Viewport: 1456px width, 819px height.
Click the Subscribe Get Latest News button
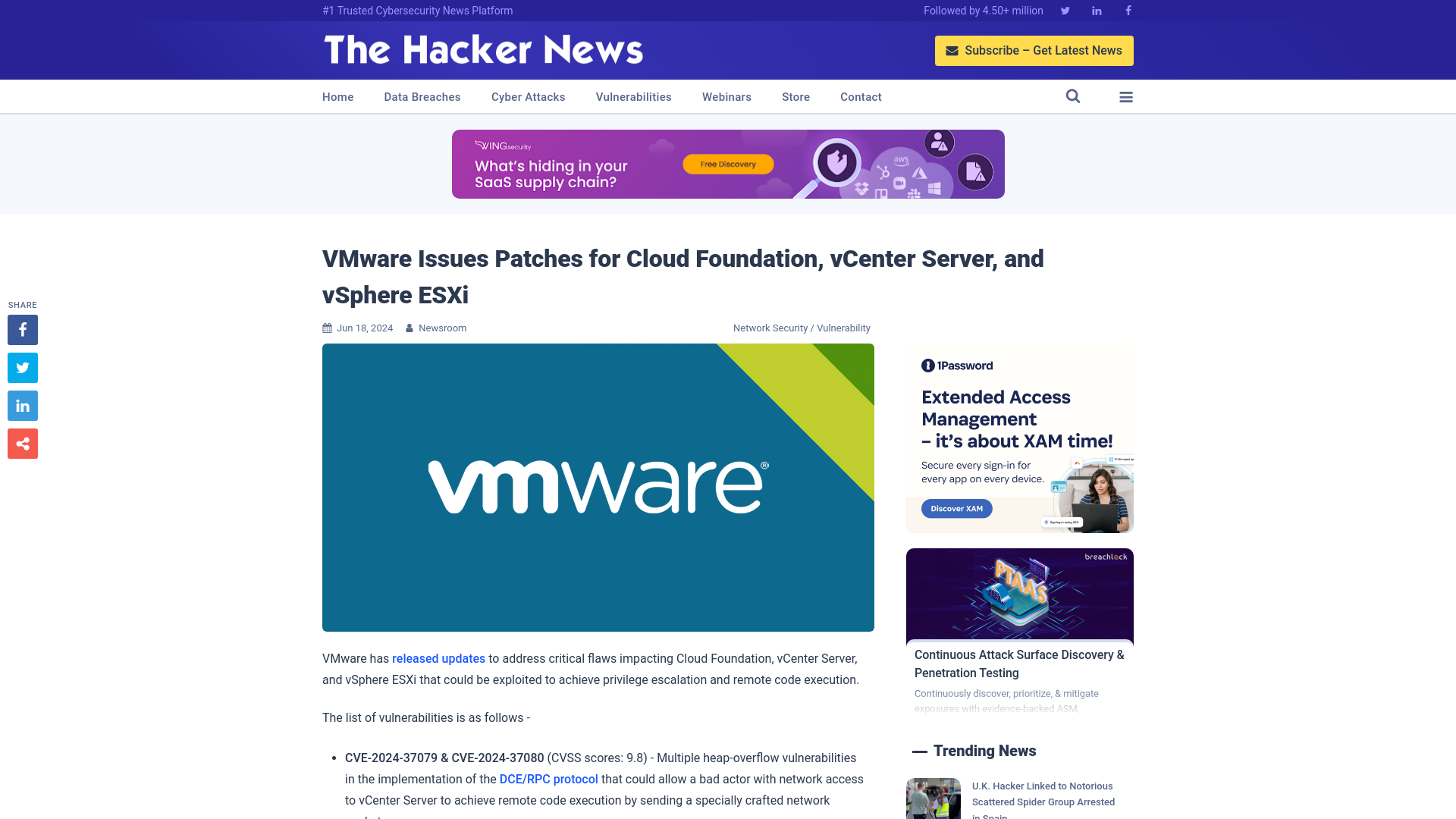click(x=1034, y=50)
